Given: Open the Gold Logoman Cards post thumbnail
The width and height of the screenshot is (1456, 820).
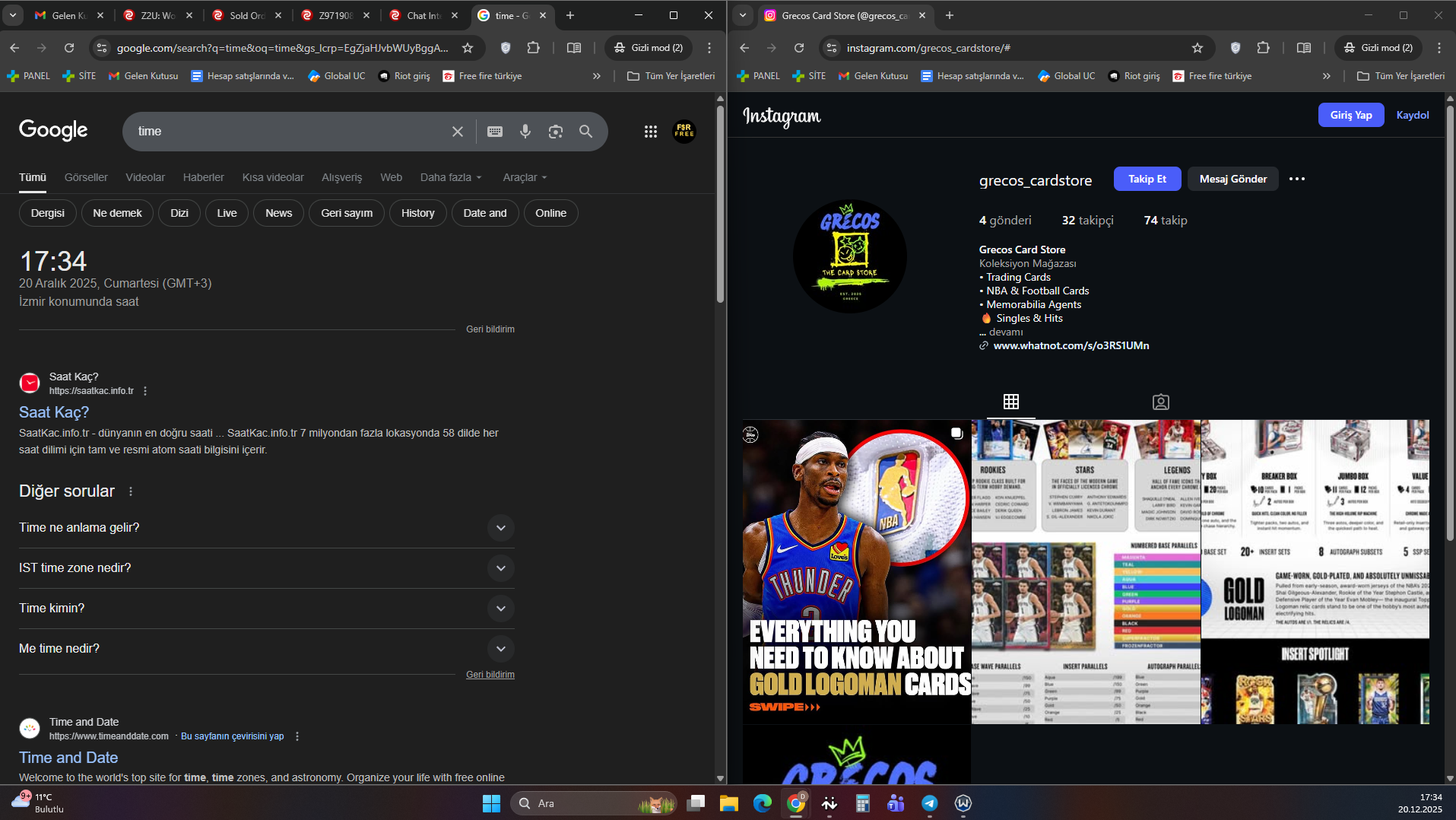Looking at the screenshot, I should (x=857, y=572).
